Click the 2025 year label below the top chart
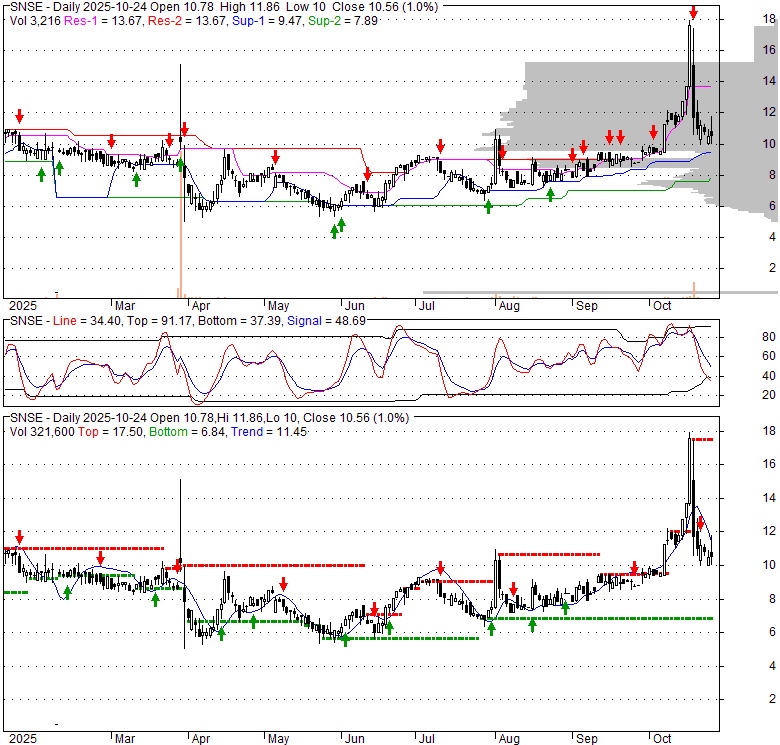 (x=21, y=304)
